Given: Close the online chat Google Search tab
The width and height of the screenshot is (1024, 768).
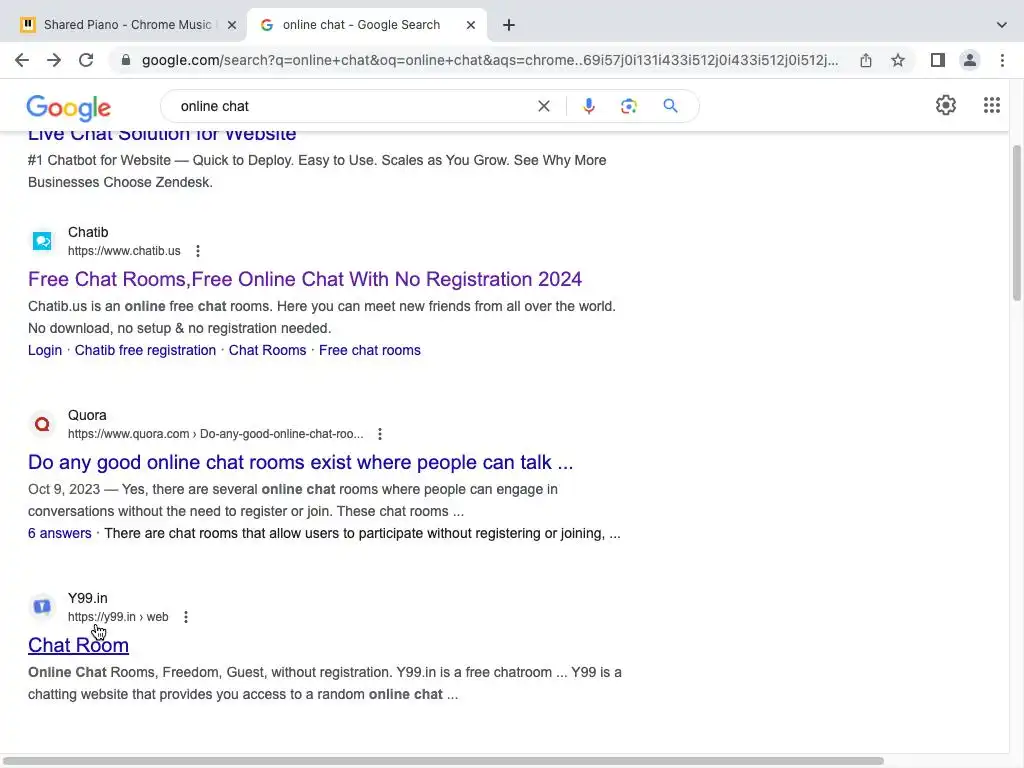Looking at the screenshot, I should point(470,25).
